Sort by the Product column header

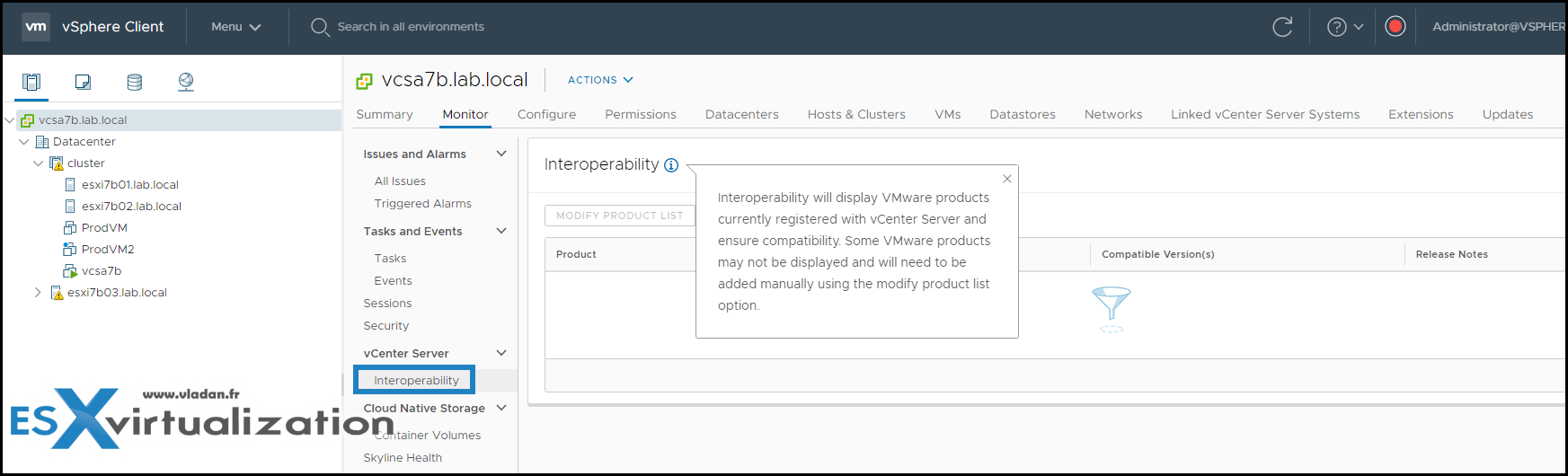click(x=576, y=255)
